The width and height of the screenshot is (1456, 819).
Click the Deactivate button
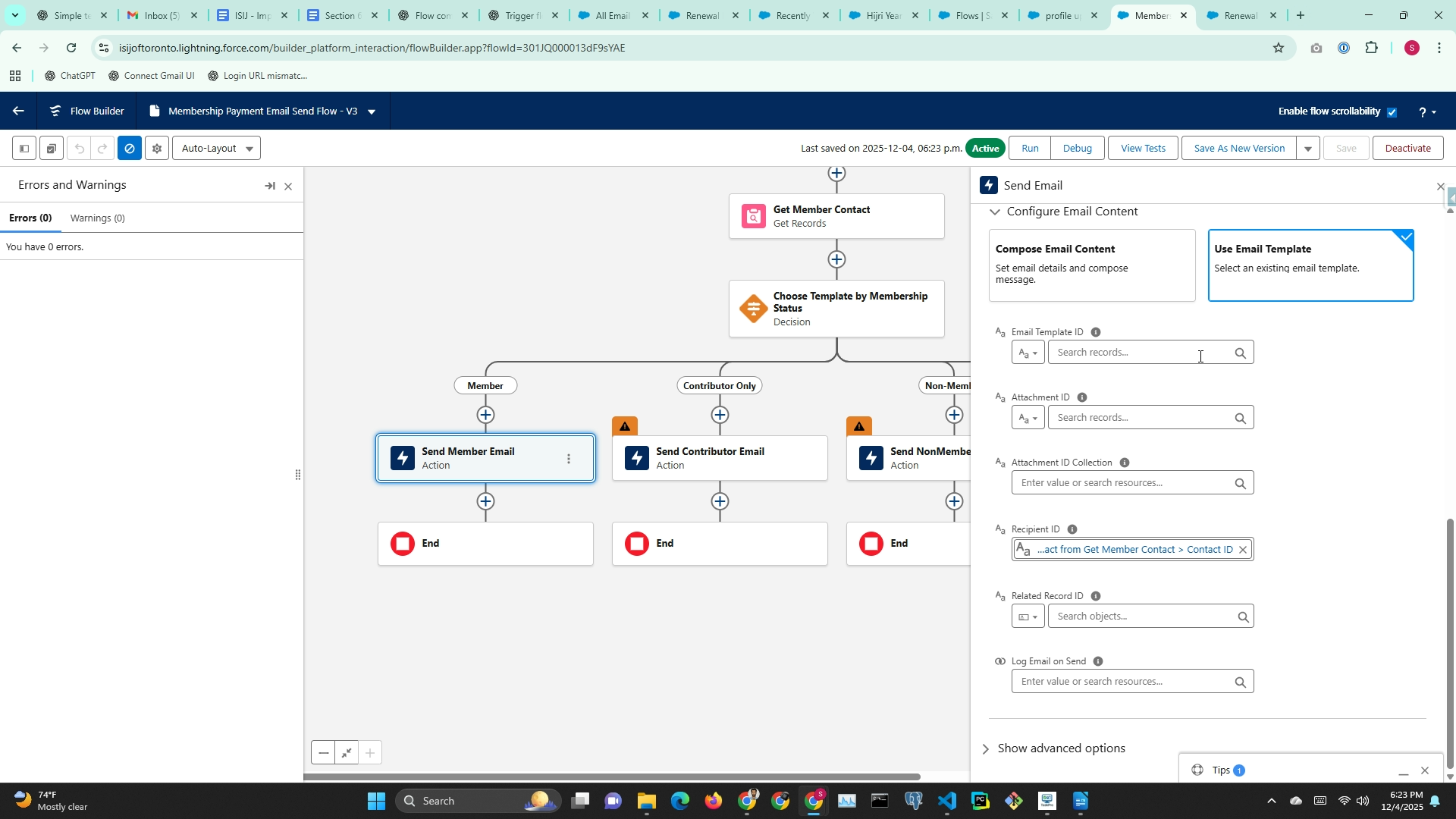[x=1407, y=149]
